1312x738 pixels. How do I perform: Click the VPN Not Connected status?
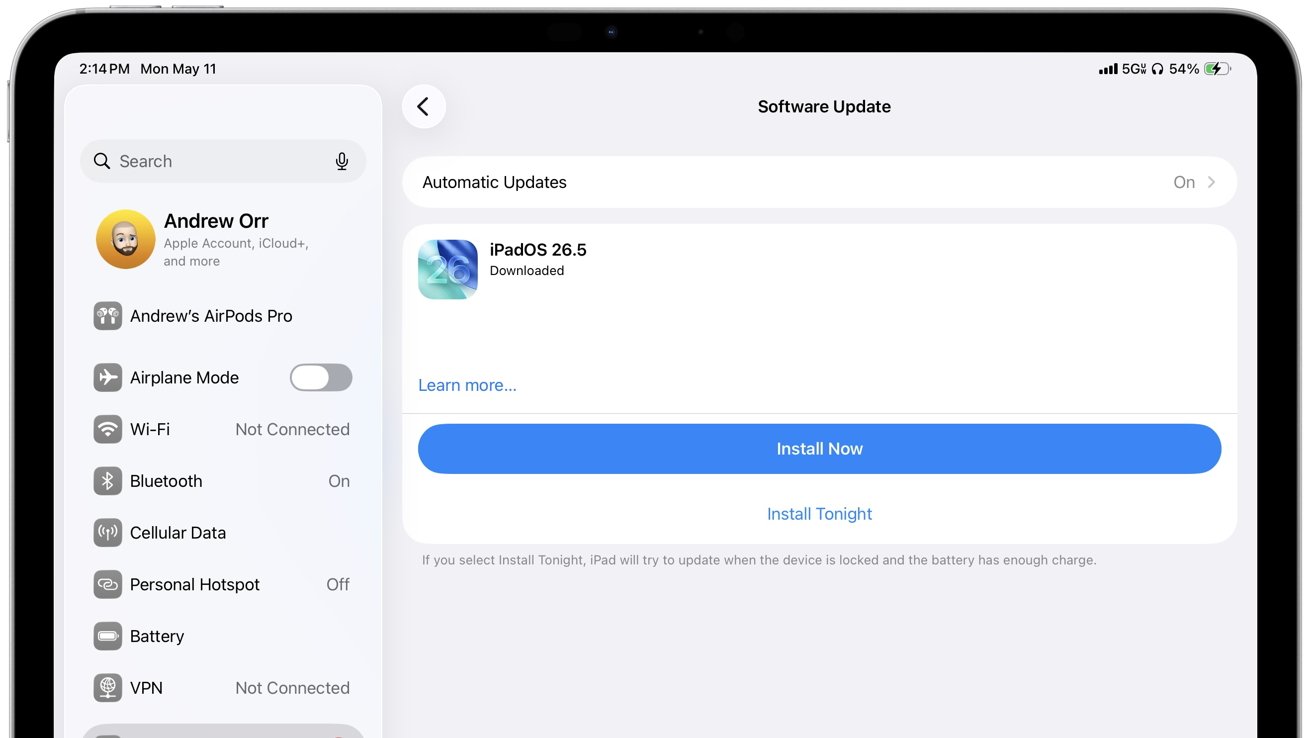click(x=292, y=688)
